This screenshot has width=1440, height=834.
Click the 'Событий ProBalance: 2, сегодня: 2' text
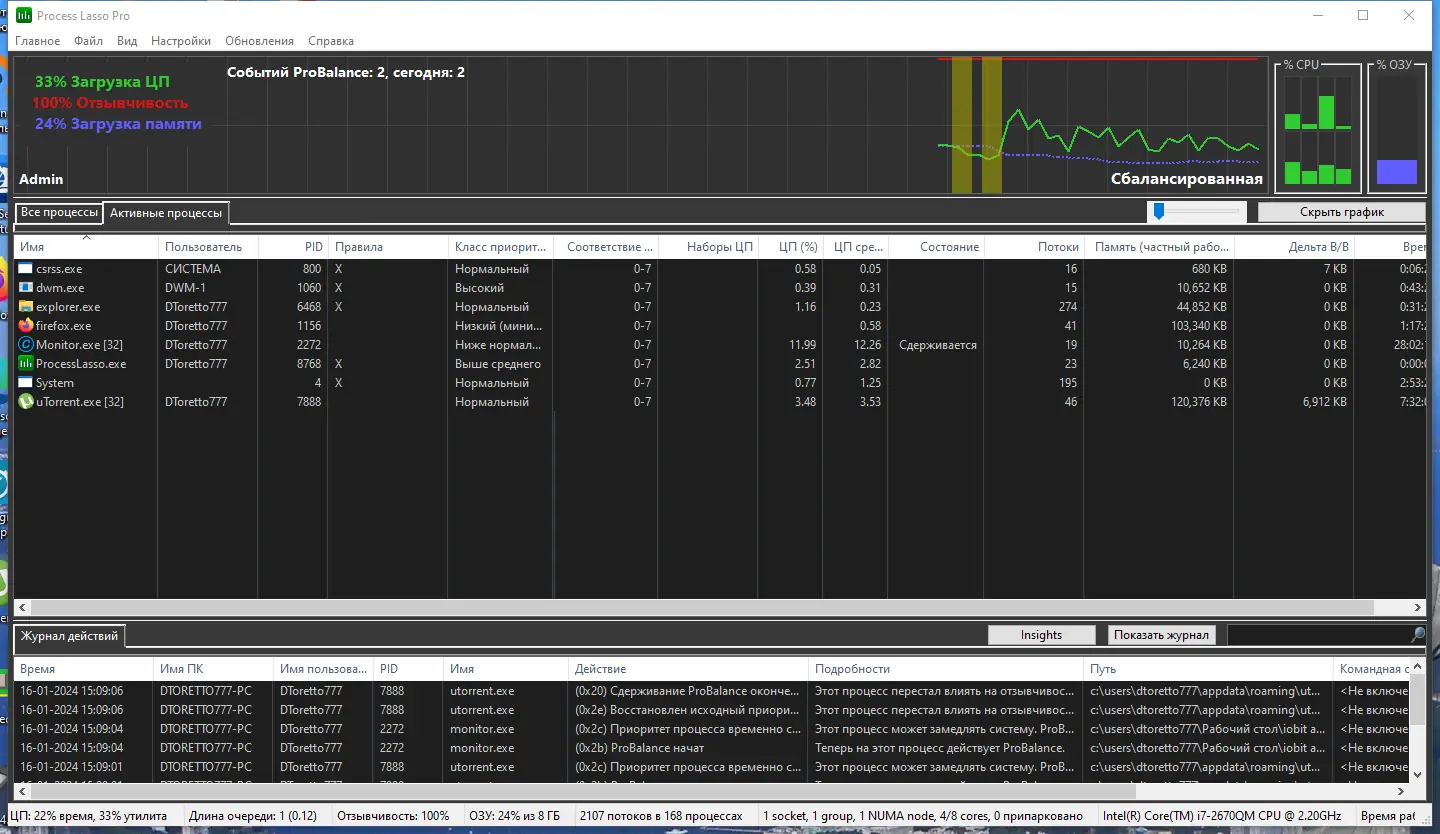tap(346, 72)
